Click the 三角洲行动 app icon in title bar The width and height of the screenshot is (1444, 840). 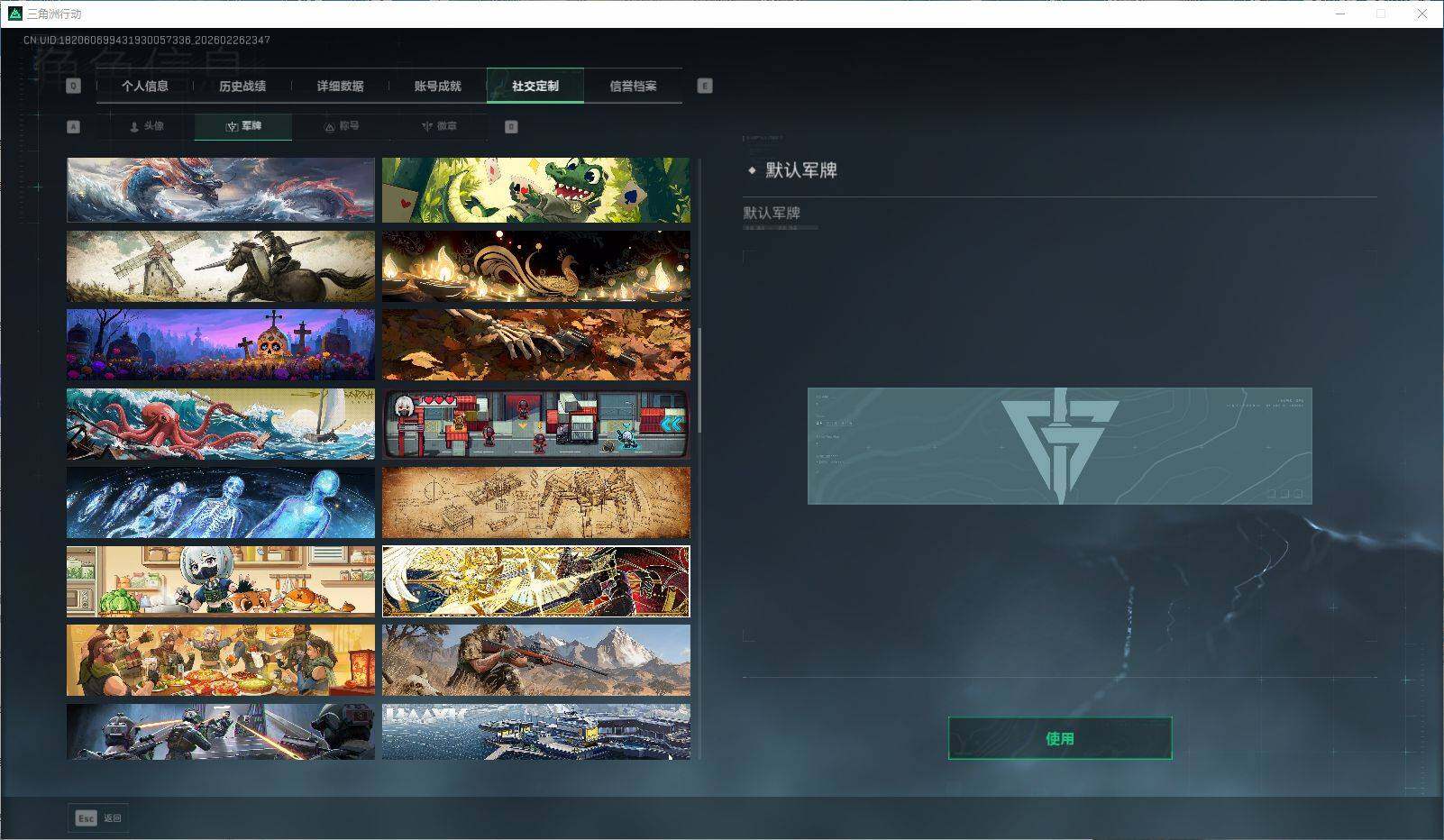[x=15, y=14]
